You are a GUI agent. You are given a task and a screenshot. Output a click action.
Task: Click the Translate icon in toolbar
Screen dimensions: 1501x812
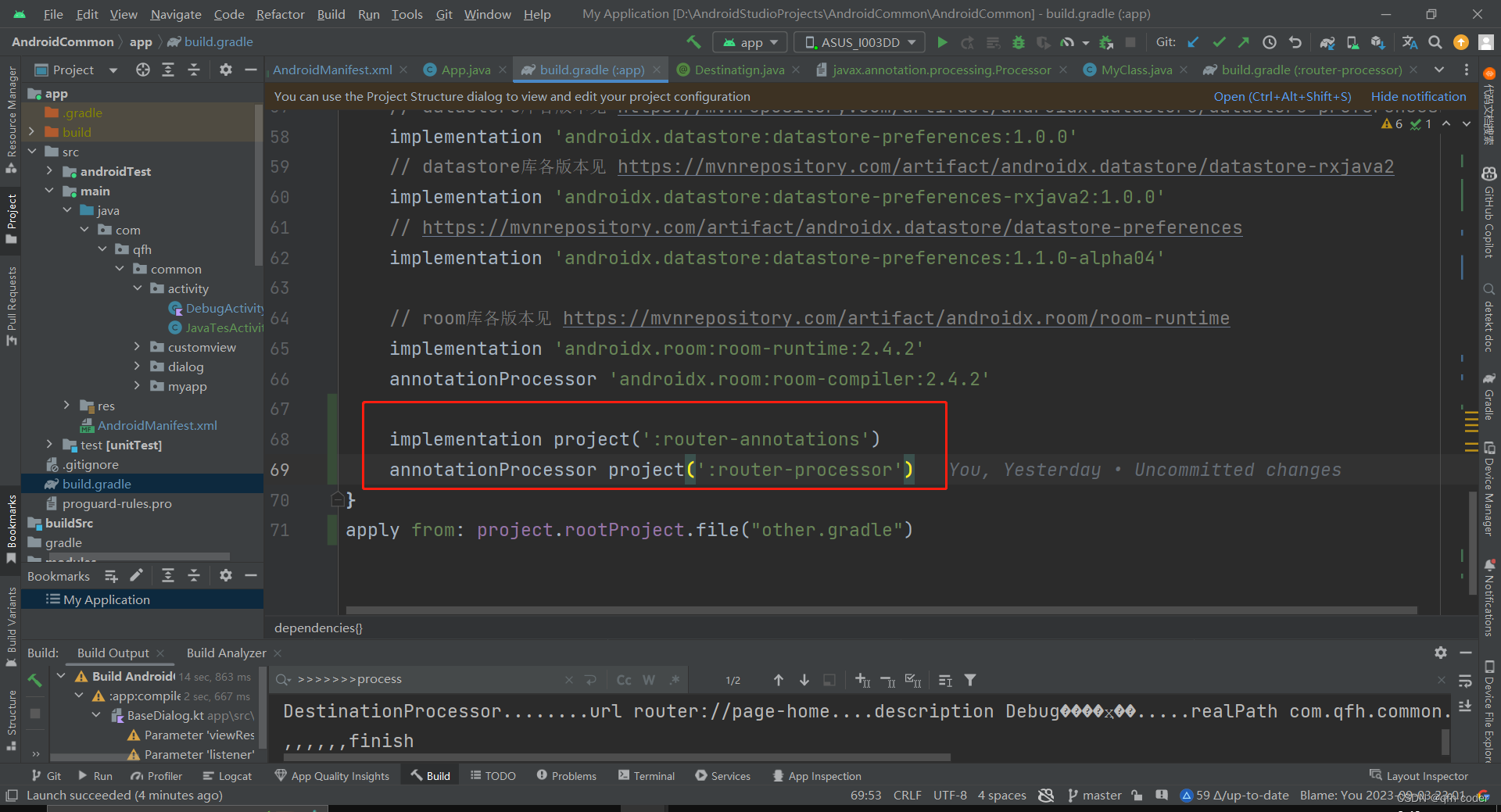1410,42
